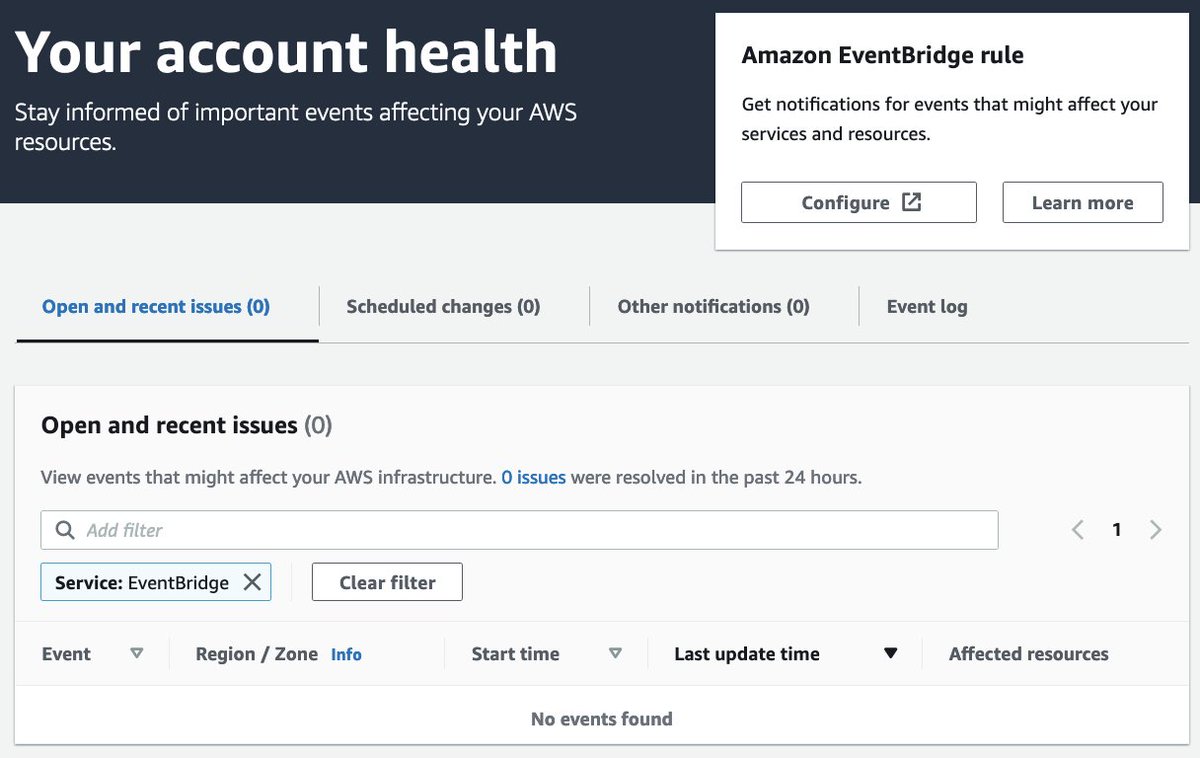Select the Event log tab
The image size is (1200, 758).
pos(927,307)
